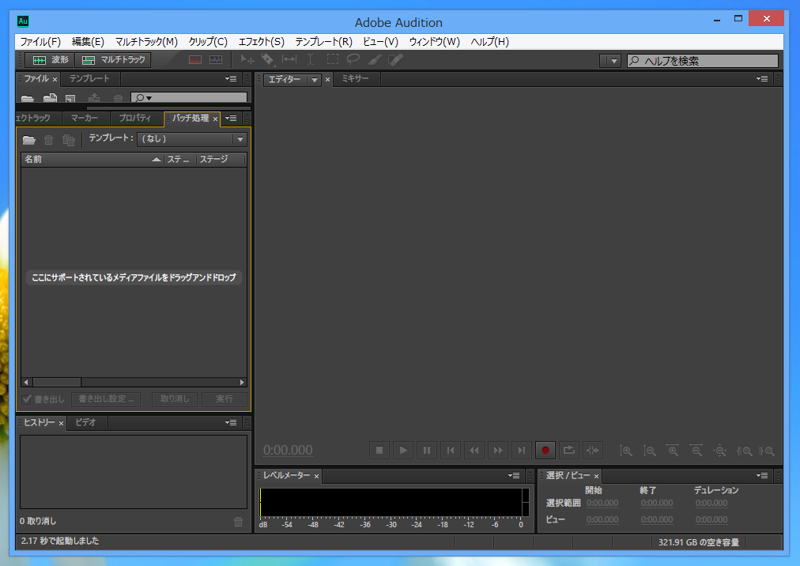Viewport: 800px width, 566px height.
Task: Open the ビュー(V) menu
Action: 380,42
